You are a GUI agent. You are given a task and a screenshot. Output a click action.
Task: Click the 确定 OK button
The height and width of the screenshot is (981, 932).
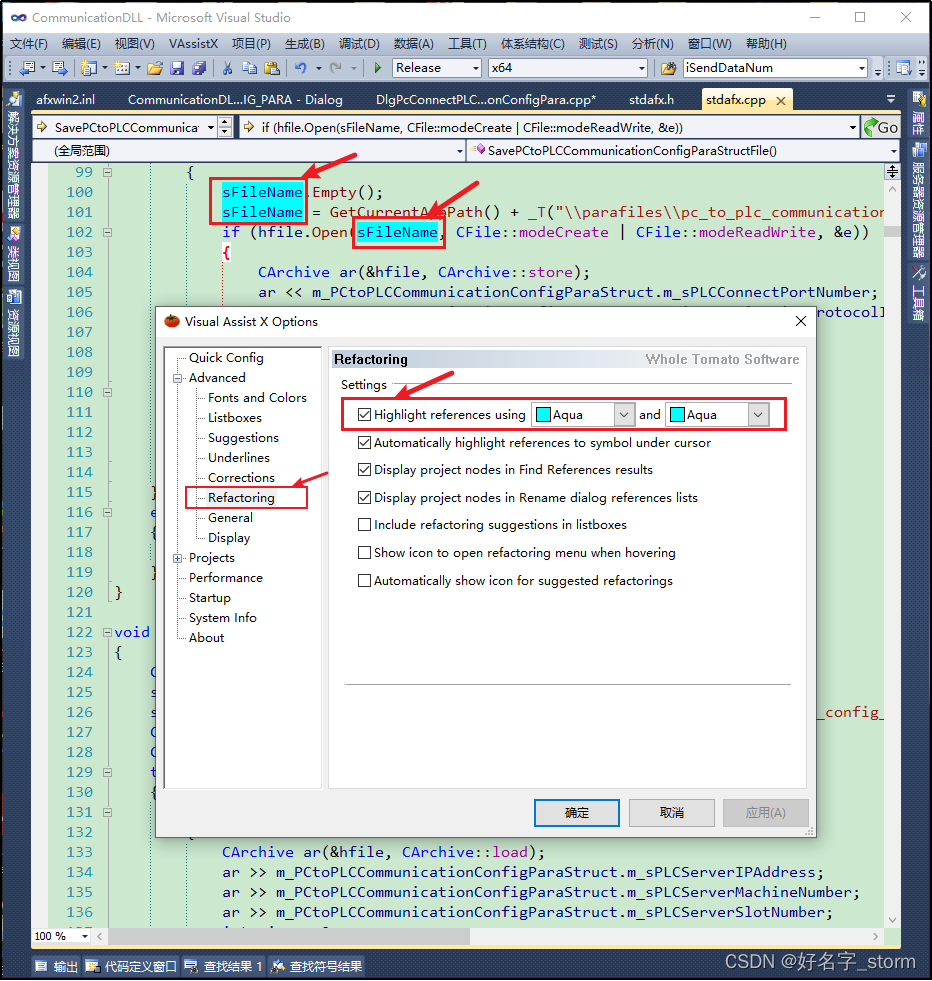coord(577,813)
